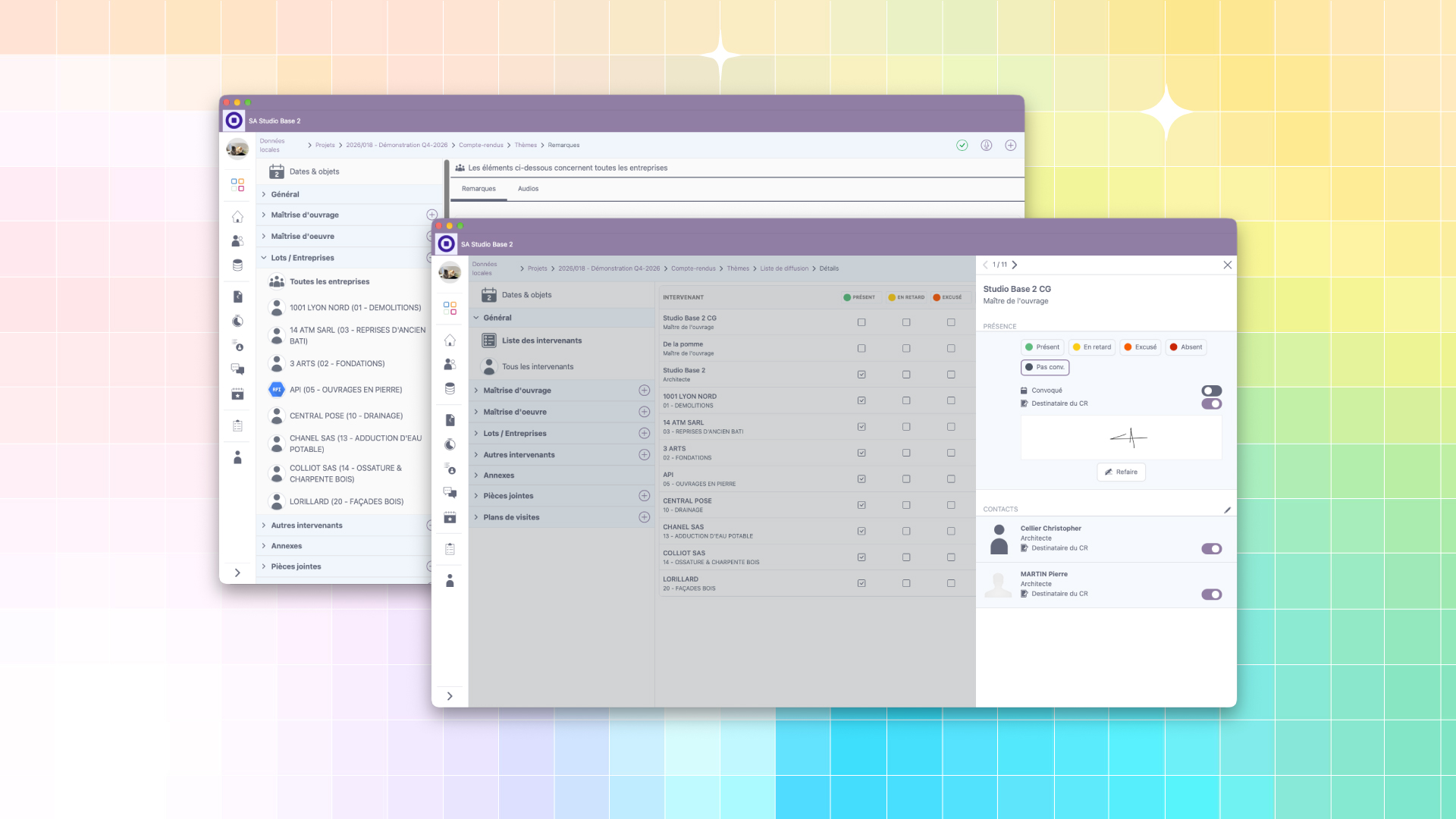Screen dimensions: 1456x819
Task: Go to next intervenant with right arrow
Action: pyautogui.click(x=1015, y=265)
